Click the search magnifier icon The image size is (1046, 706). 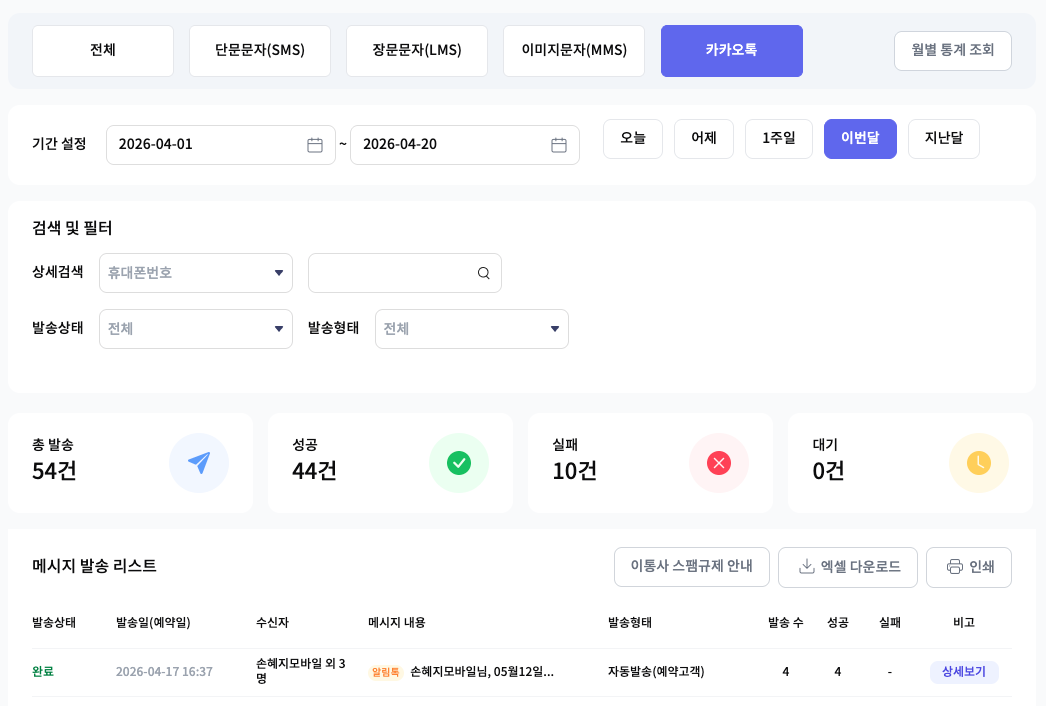tap(484, 273)
